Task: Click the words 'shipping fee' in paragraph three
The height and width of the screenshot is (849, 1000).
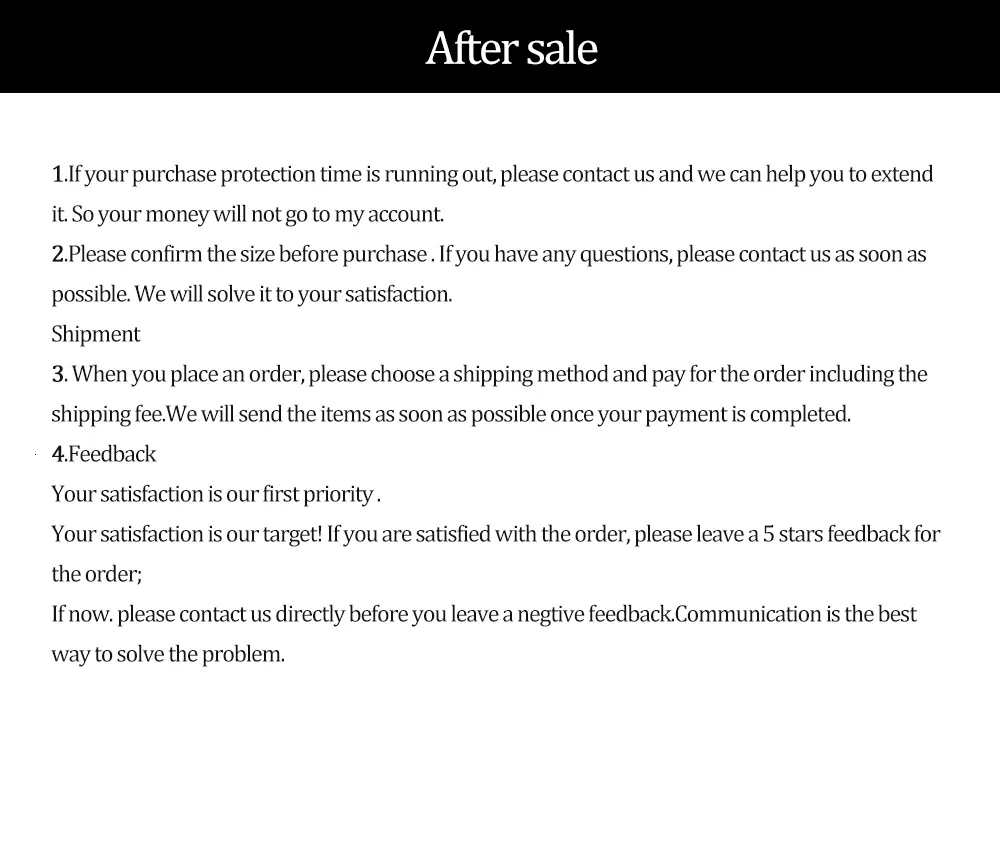Action: pos(108,415)
